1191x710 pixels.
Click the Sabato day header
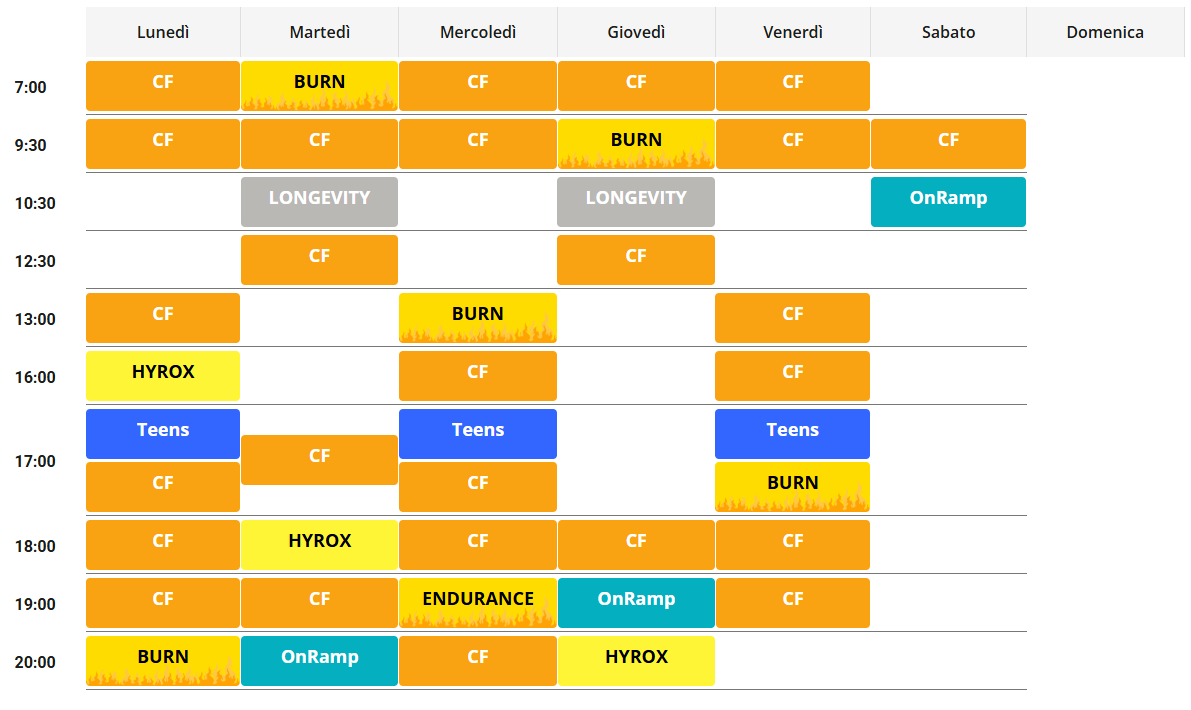948,32
